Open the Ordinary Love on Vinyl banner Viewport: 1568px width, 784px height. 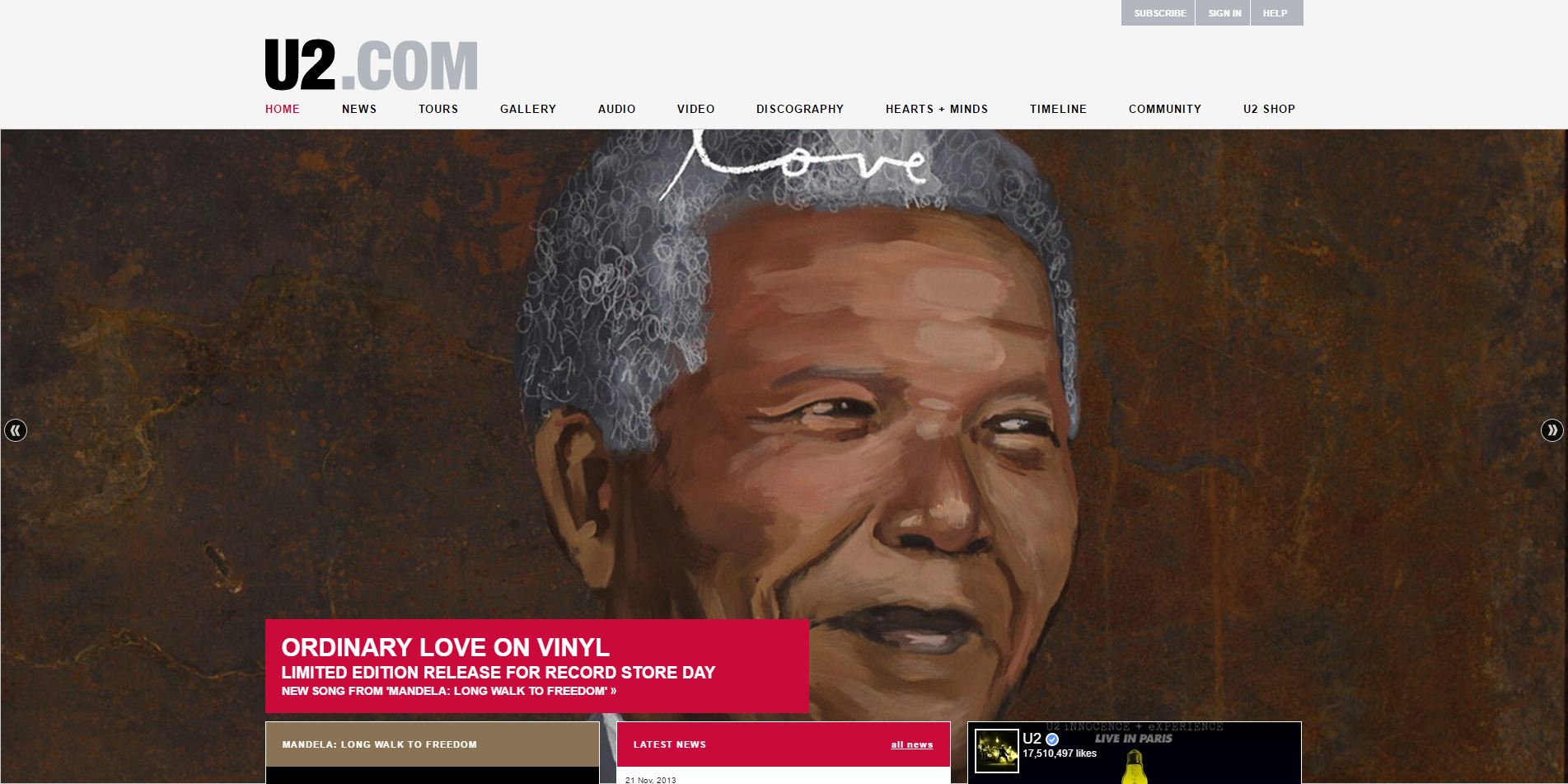pos(536,666)
